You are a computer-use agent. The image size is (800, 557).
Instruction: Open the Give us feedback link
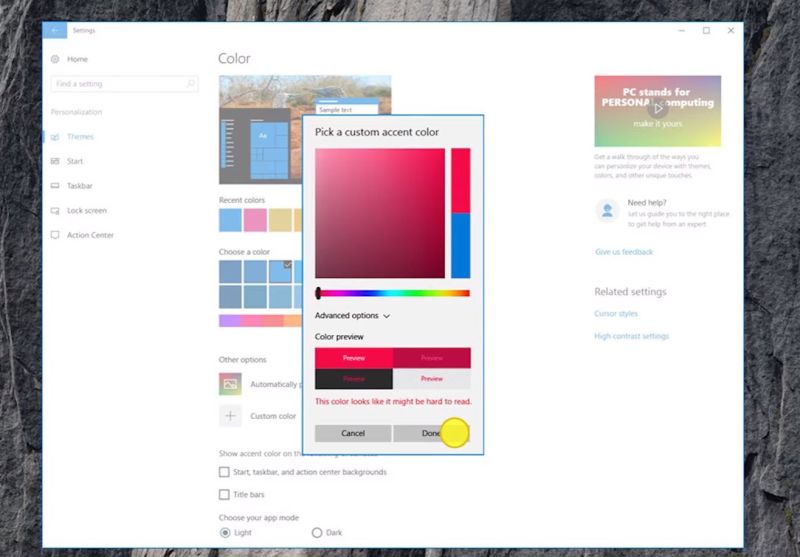[623, 252]
